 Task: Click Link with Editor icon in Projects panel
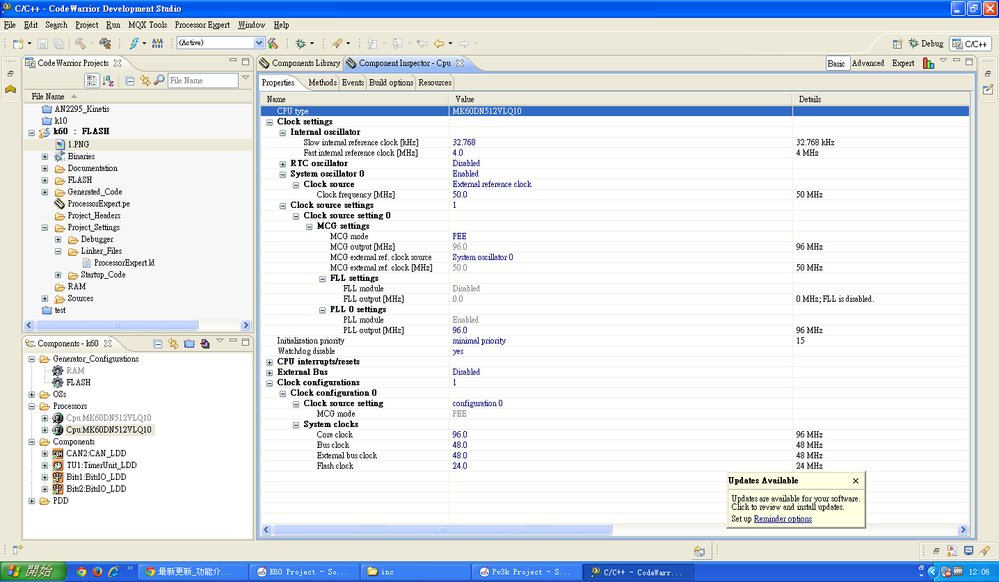click(x=145, y=80)
